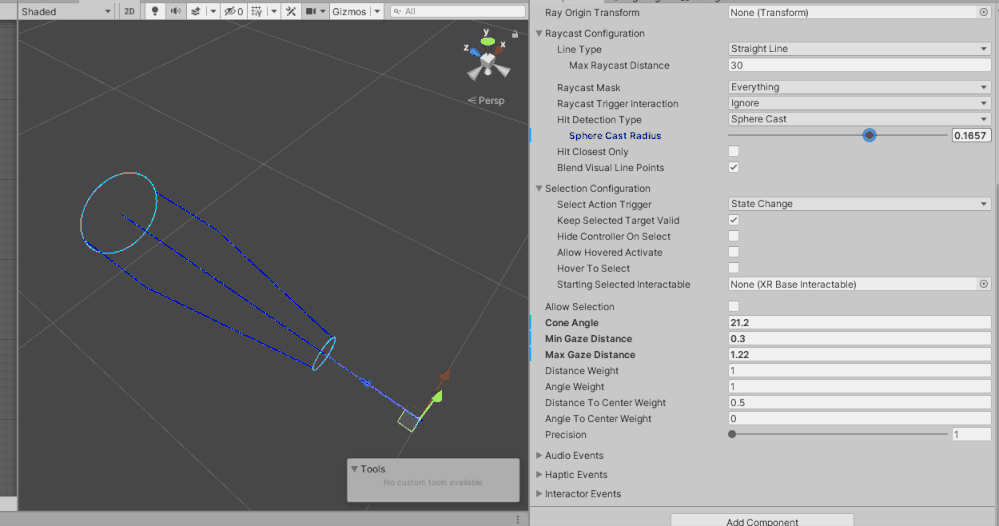Open grid settings dropdown arrow
The width and height of the screenshot is (999, 526).
click(274, 11)
